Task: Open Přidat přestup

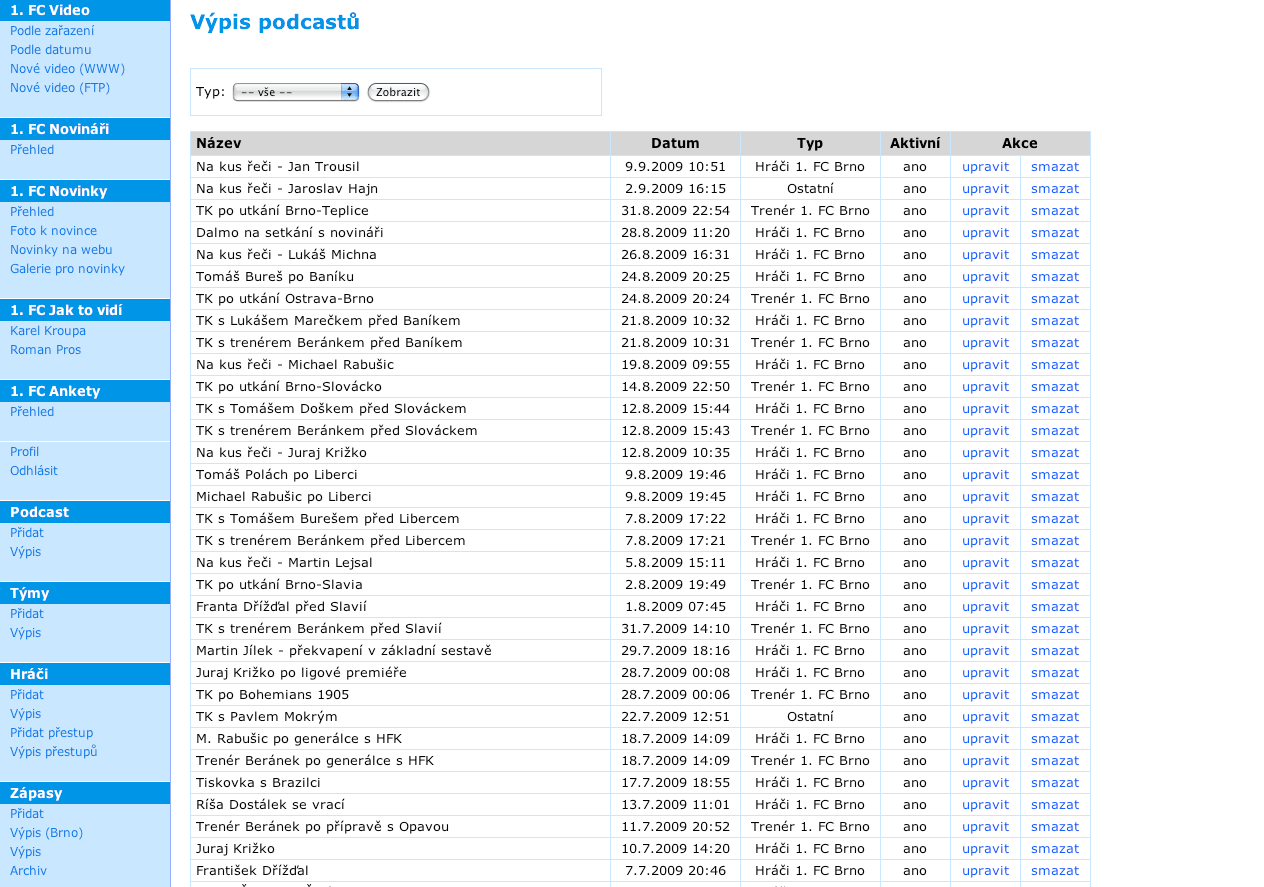Action: point(51,733)
